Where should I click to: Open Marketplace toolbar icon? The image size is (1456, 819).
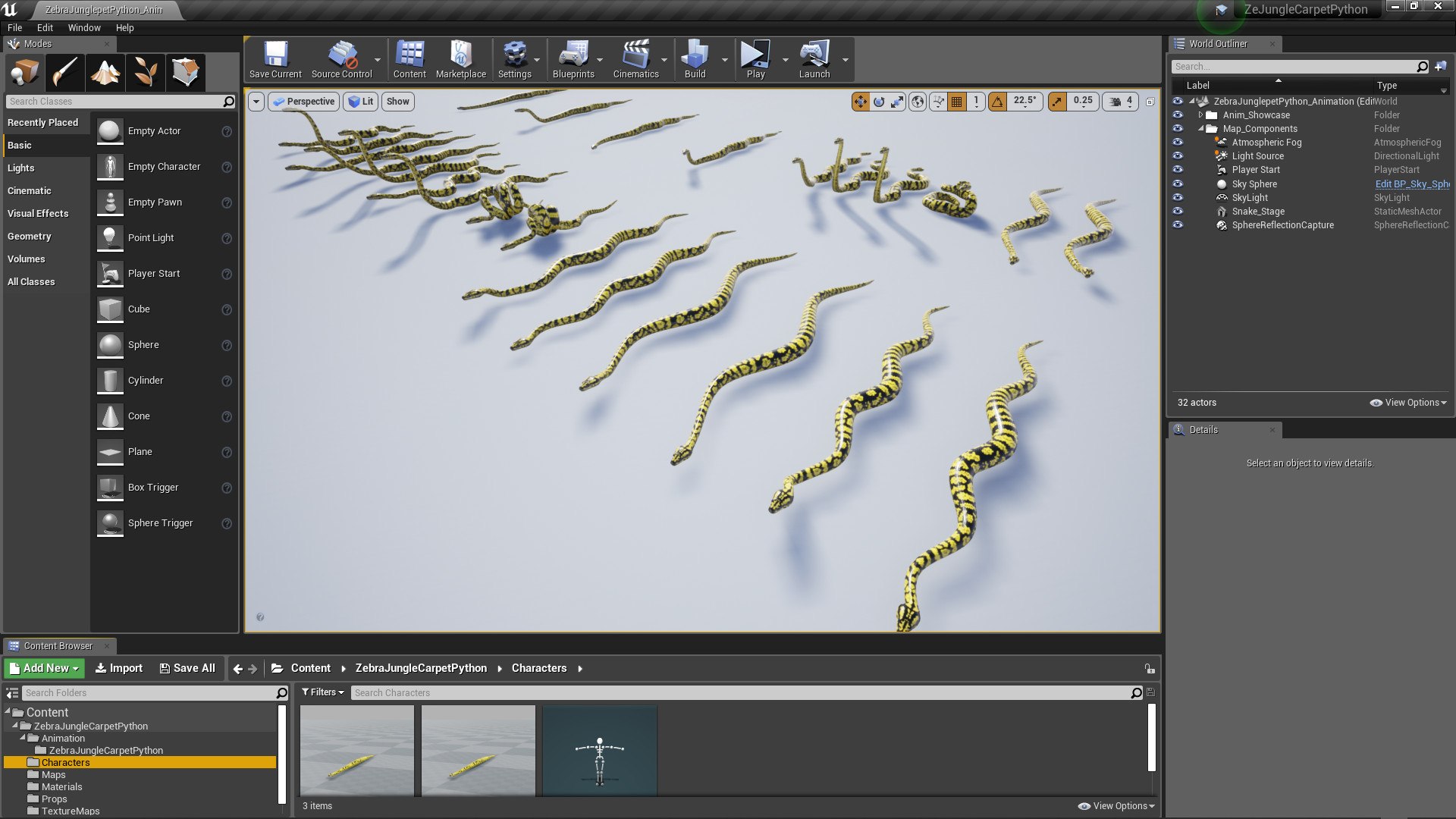(461, 60)
